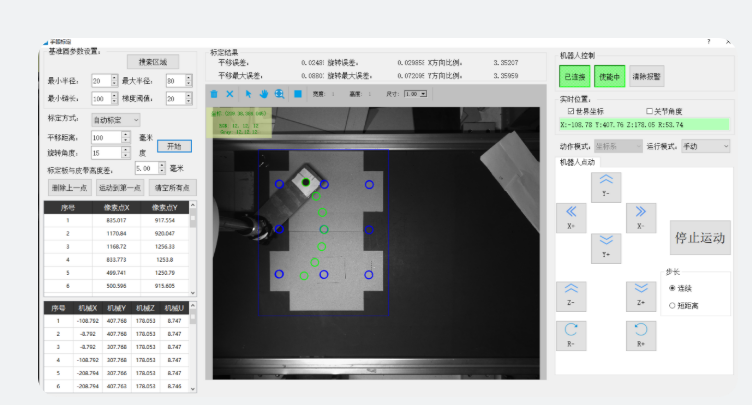Select the 连续 step radio button
752x405 pixels.
[x=672, y=288]
